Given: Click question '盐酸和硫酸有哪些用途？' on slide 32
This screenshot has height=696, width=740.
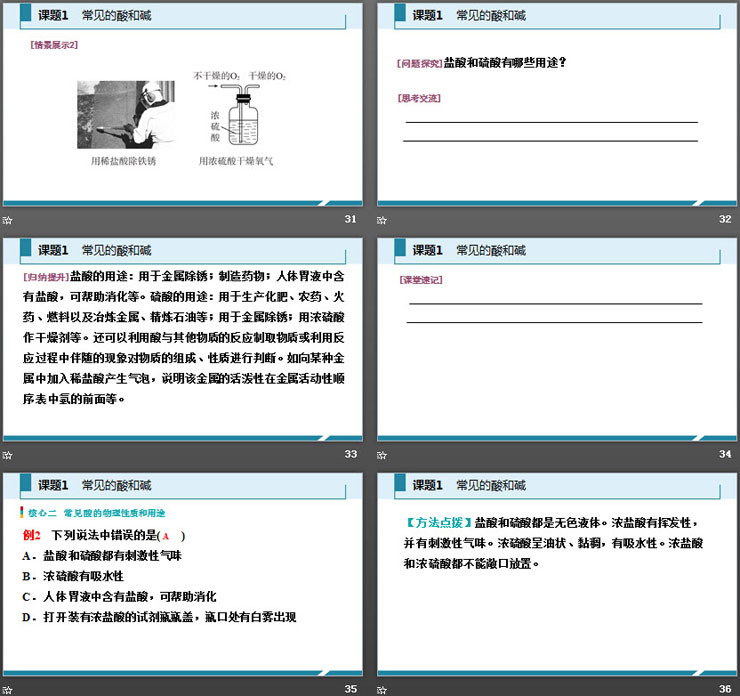Looking at the screenshot, I should pyautogui.click(x=505, y=63).
